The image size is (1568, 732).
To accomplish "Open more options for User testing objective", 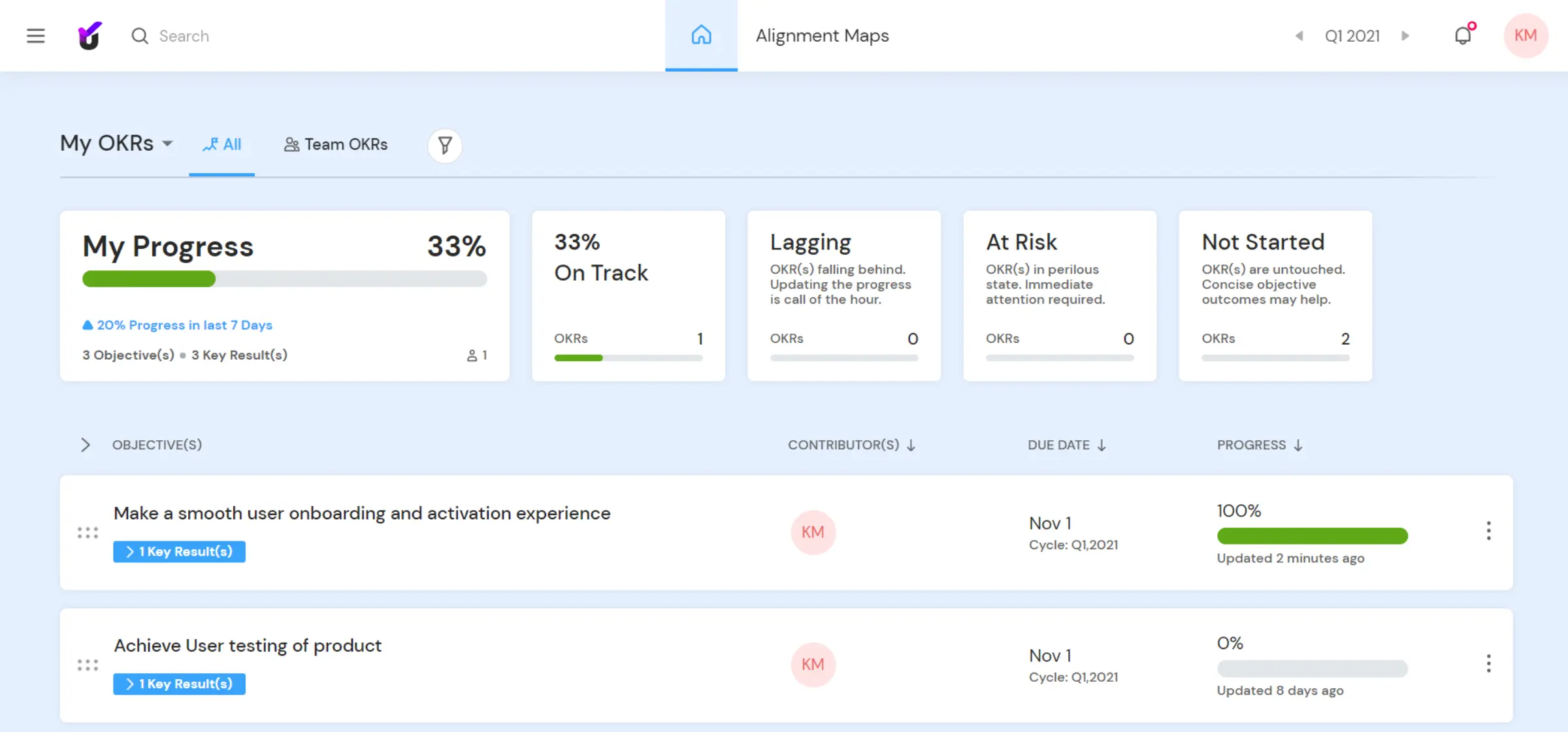I will tap(1488, 663).
